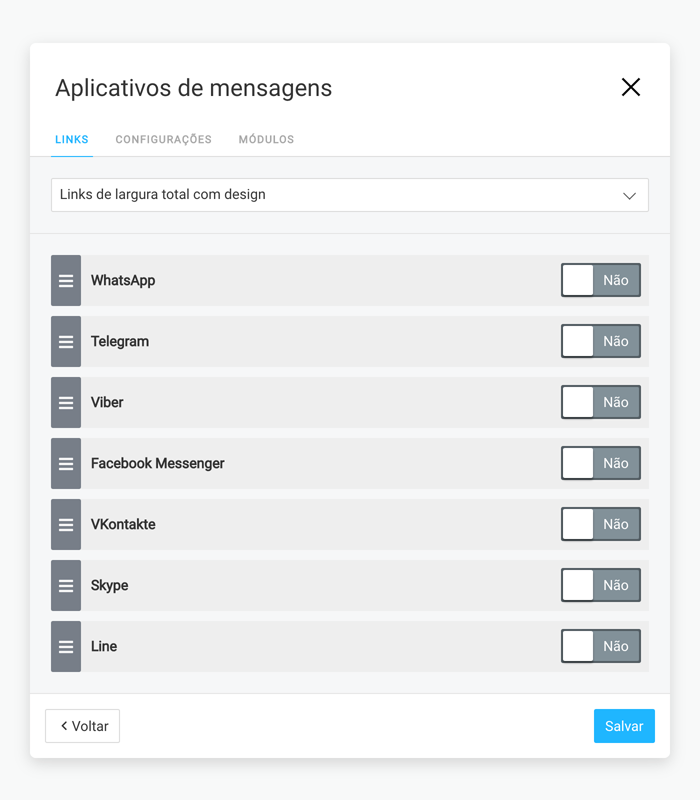Switch to the Configurações tab

coord(163,139)
